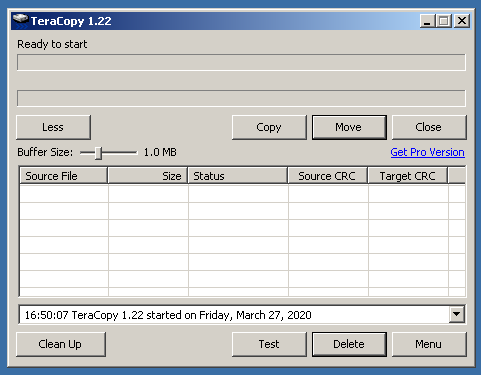The width and height of the screenshot is (481, 375).
Task: Click the Buffer Size slider thumb
Action: (x=98, y=153)
